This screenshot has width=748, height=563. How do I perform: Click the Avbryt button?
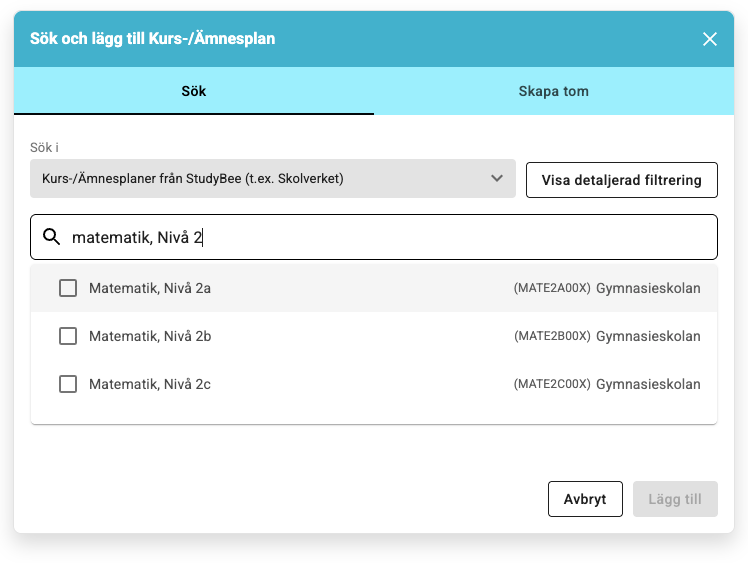point(585,499)
